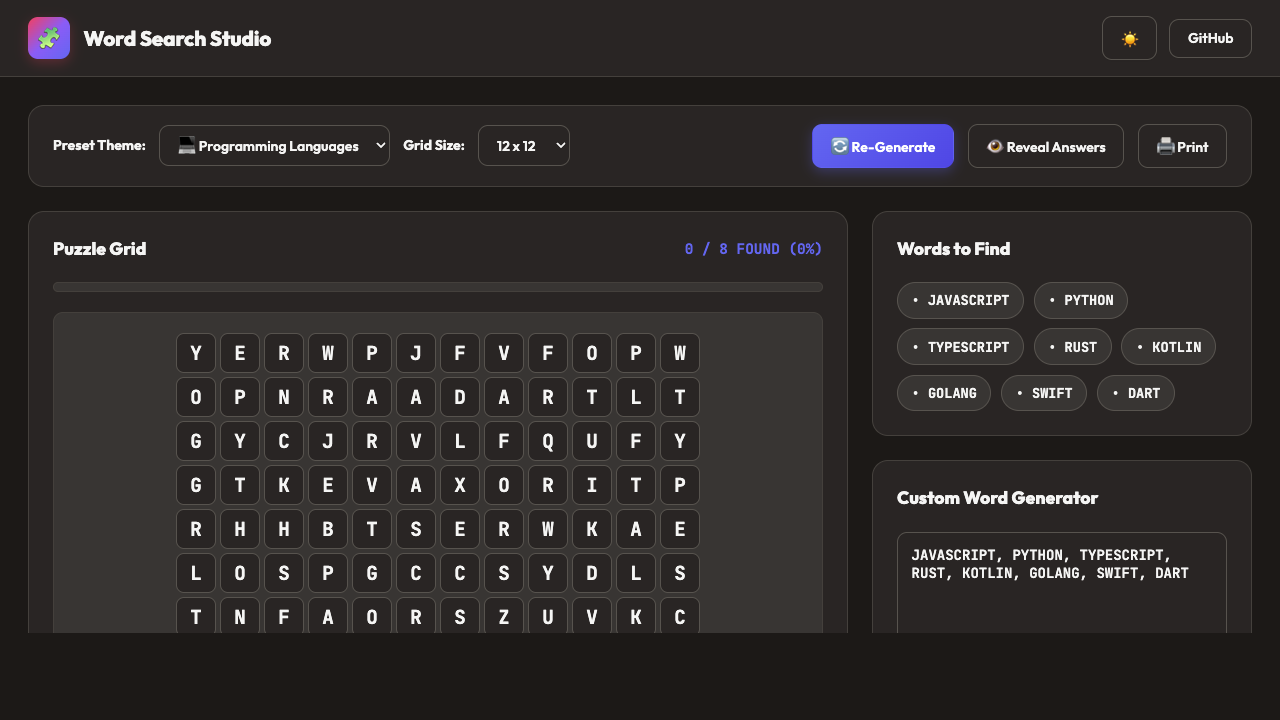Open the Grid Size dropdown
1280x720 pixels.
point(524,145)
